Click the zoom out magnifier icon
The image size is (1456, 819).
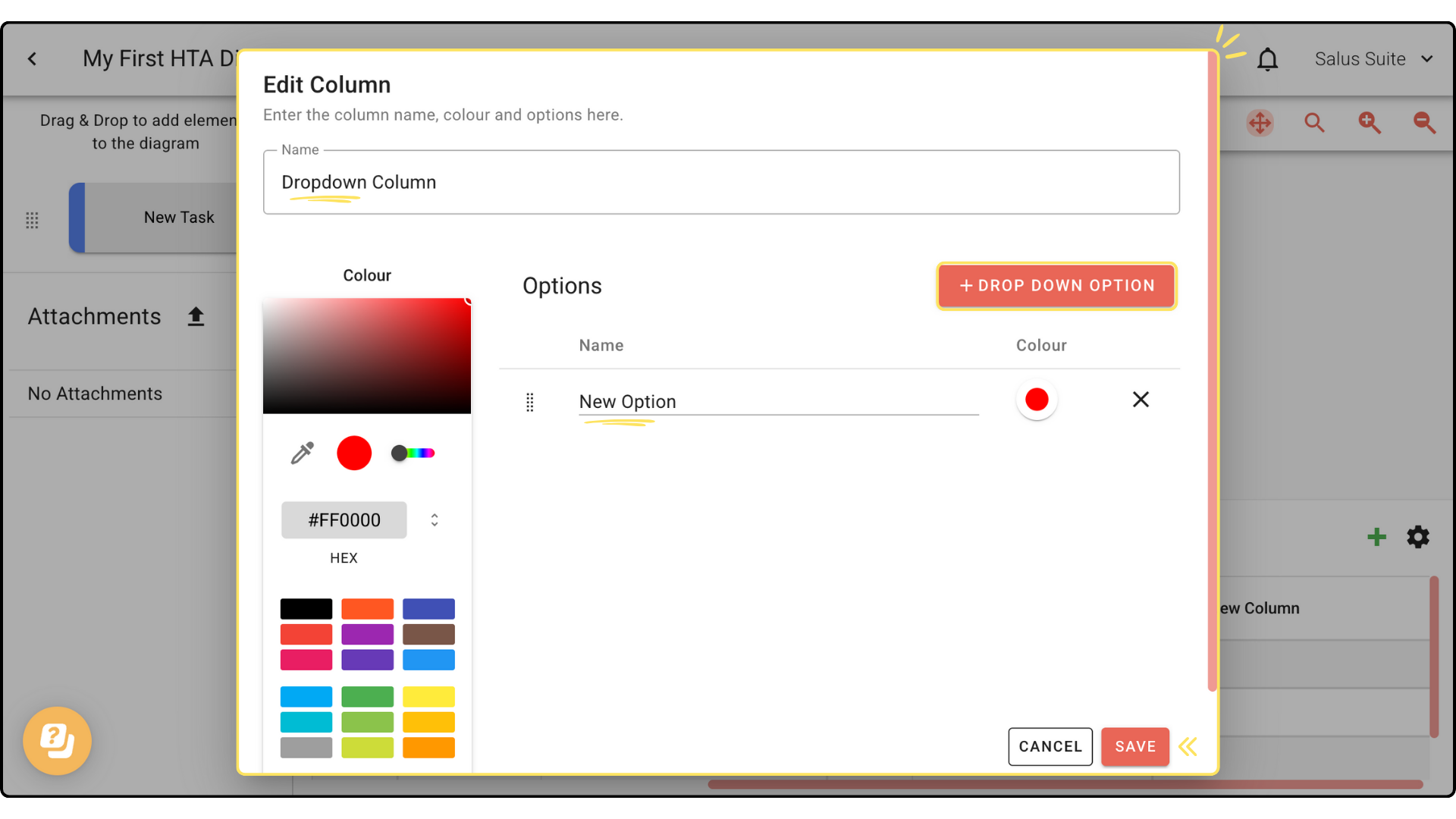(x=1424, y=123)
